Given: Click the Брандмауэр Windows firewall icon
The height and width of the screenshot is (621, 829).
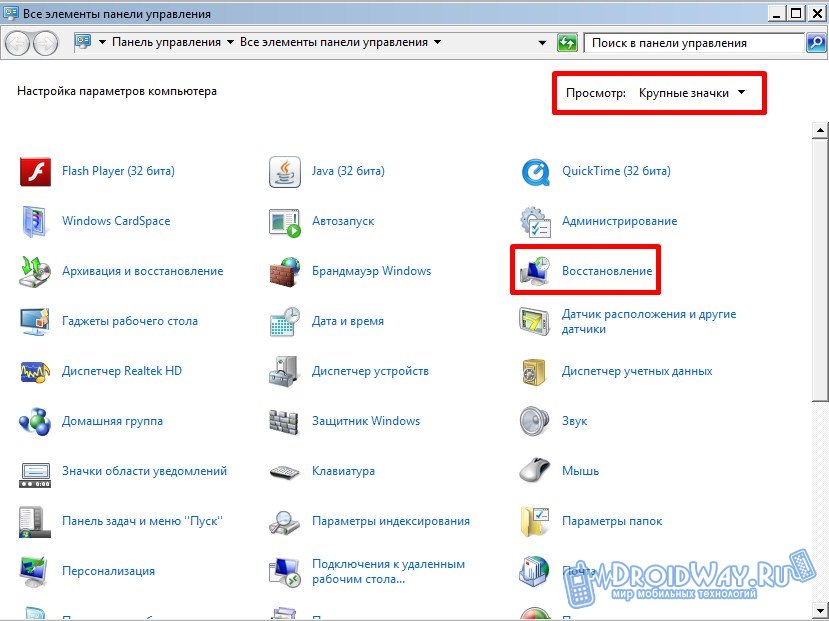Looking at the screenshot, I should tap(285, 271).
